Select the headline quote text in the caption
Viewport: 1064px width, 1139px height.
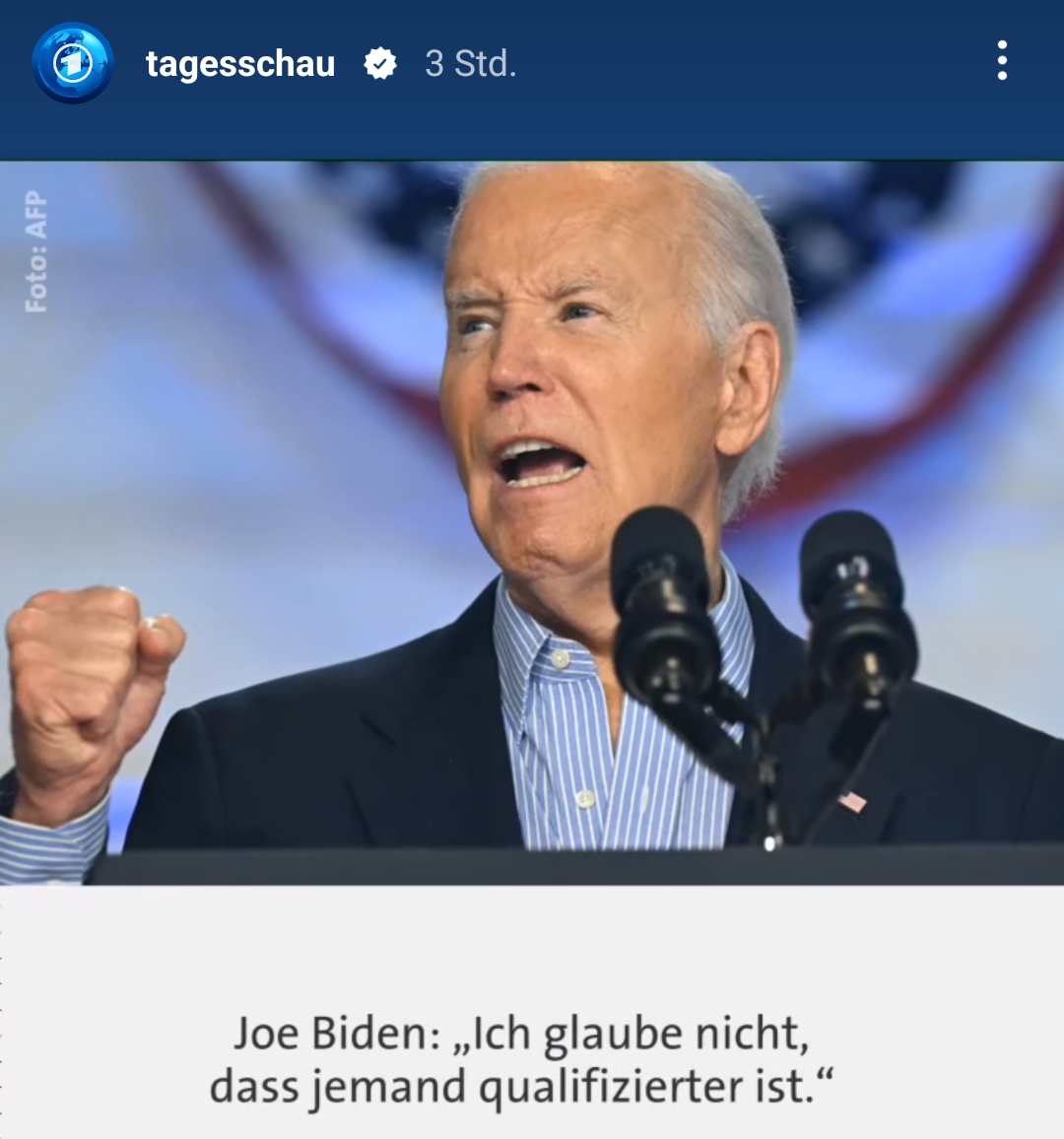coord(521,1060)
